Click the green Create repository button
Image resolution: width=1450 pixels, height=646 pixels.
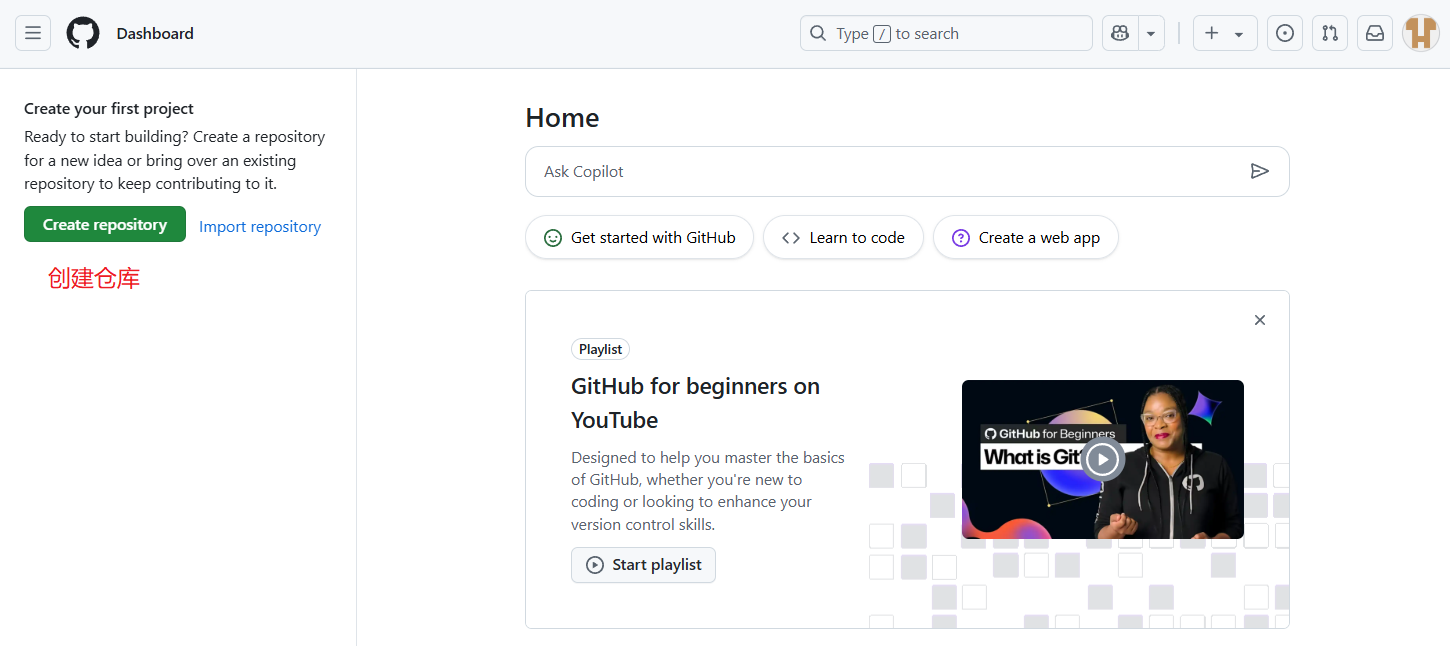(105, 224)
